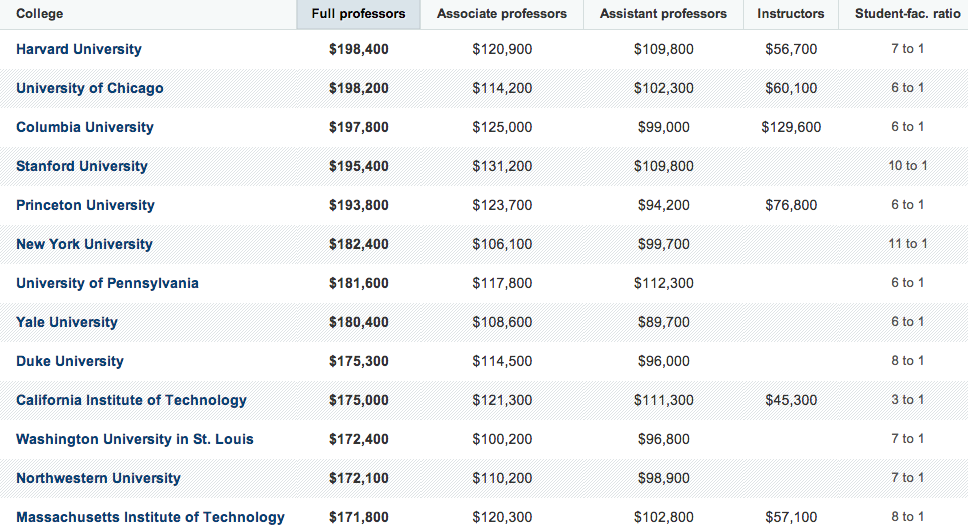This screenshot has height=532, width=968.
Task: Sort by Full professors column
Action: pos(358,14)
